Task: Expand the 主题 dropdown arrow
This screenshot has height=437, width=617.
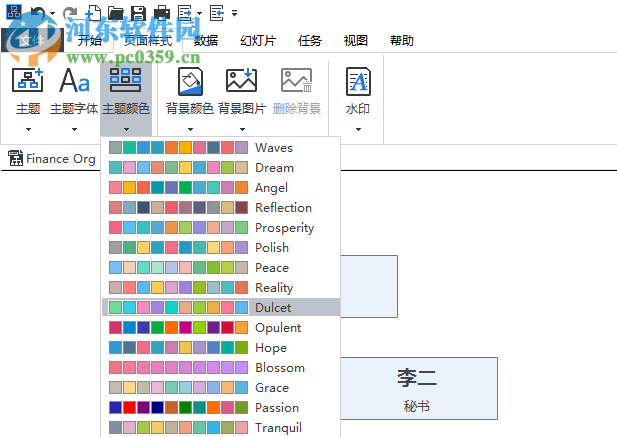Action: (x=28, y=129)
